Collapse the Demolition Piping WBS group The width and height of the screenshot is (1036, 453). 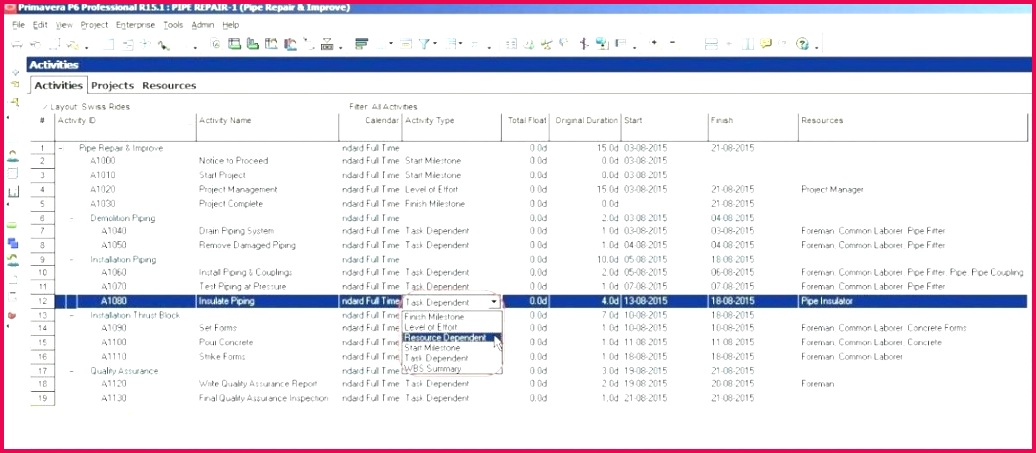(71, 217)
